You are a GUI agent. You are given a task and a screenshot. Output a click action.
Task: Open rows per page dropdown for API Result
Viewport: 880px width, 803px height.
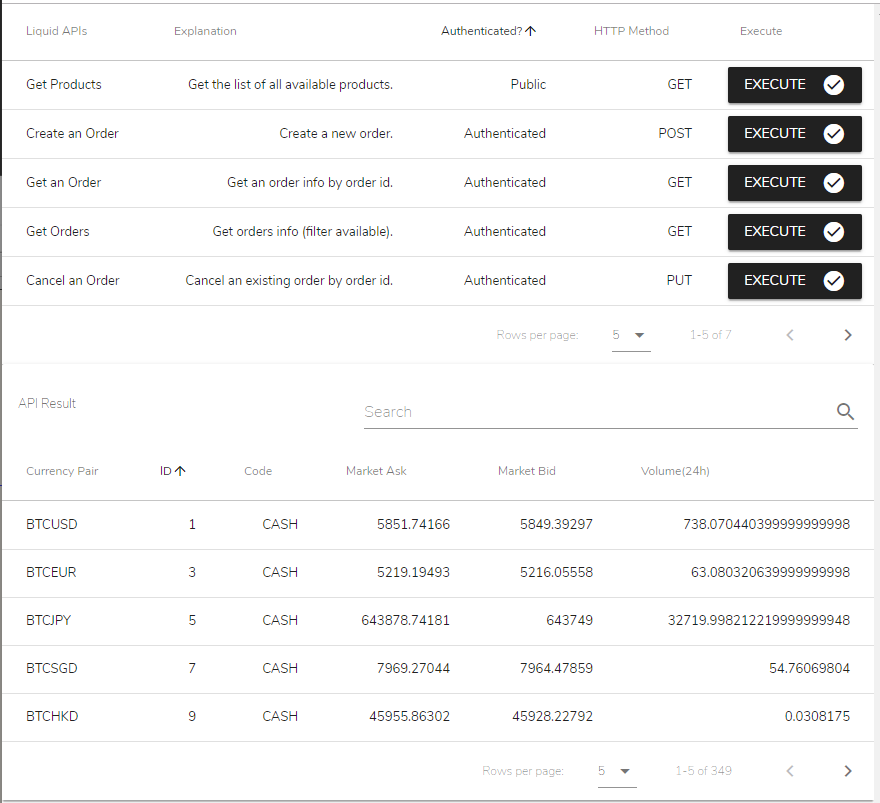click(617, 772)
